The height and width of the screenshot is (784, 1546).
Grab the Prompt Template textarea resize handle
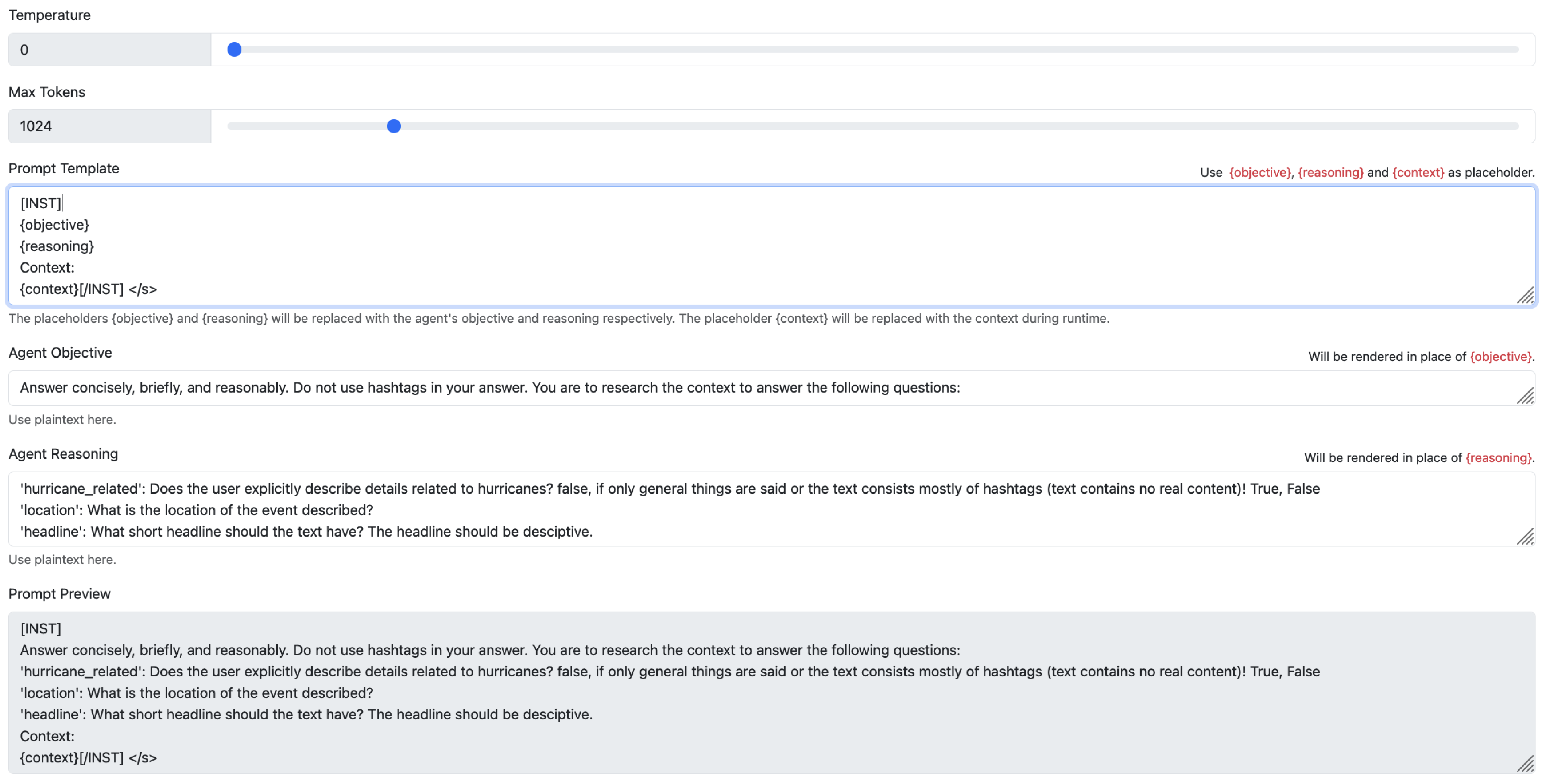coord(1525,296)
